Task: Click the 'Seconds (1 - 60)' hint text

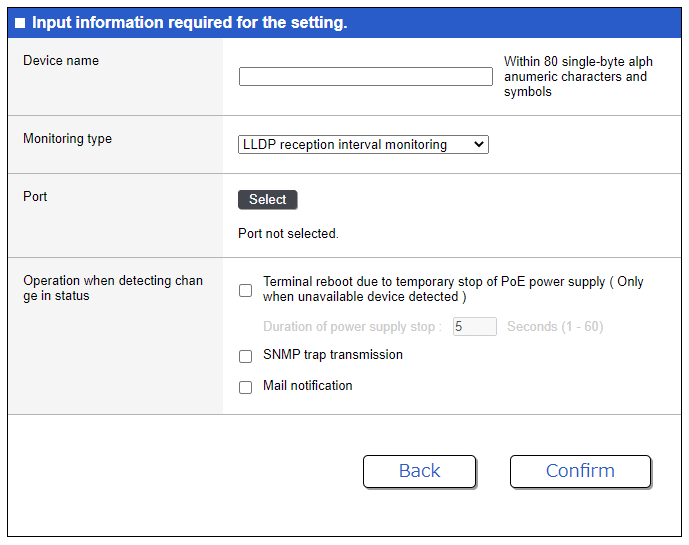Action: click(555, 327)
